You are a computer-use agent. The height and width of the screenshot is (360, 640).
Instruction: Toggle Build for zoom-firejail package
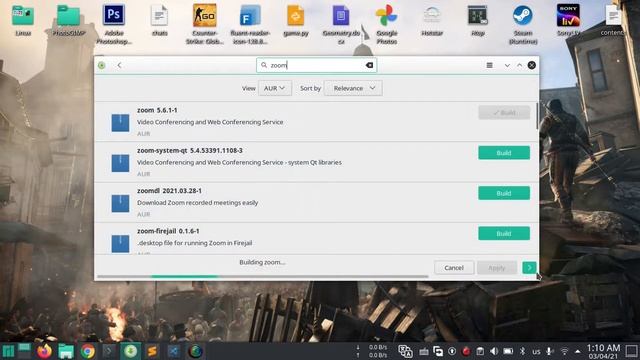(504, 233)
